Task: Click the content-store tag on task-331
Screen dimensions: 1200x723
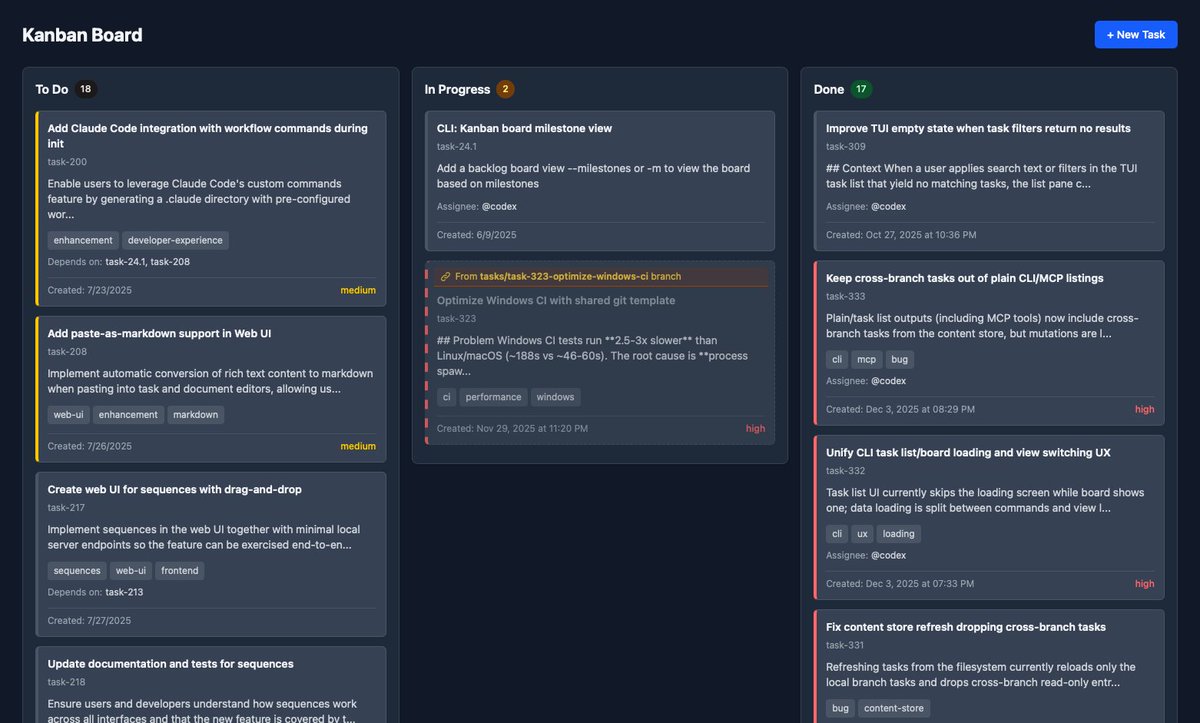Action: click(x=893, y=708)
